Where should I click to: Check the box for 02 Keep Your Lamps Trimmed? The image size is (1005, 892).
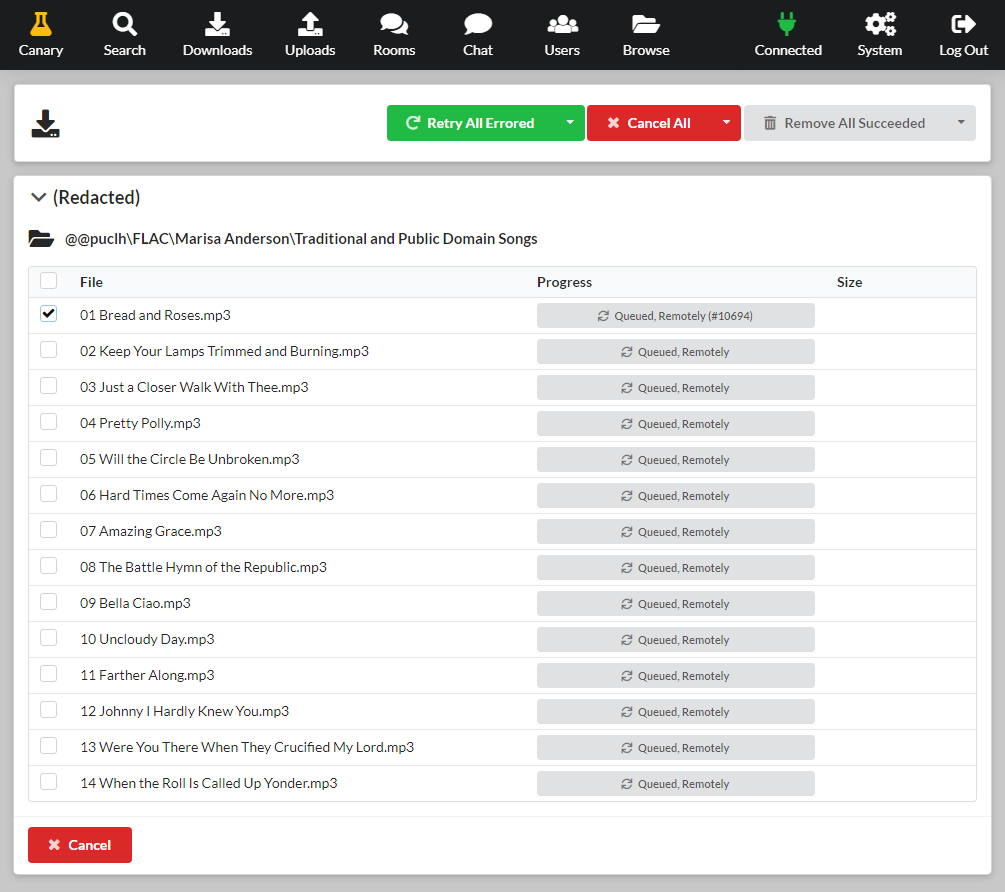(x=48, y=350)
